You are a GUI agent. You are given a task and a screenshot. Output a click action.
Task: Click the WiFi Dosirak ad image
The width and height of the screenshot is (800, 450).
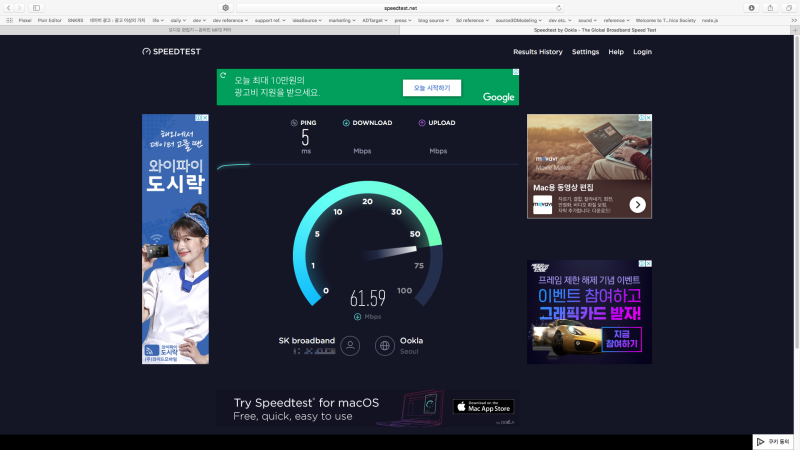click(175, 239)
